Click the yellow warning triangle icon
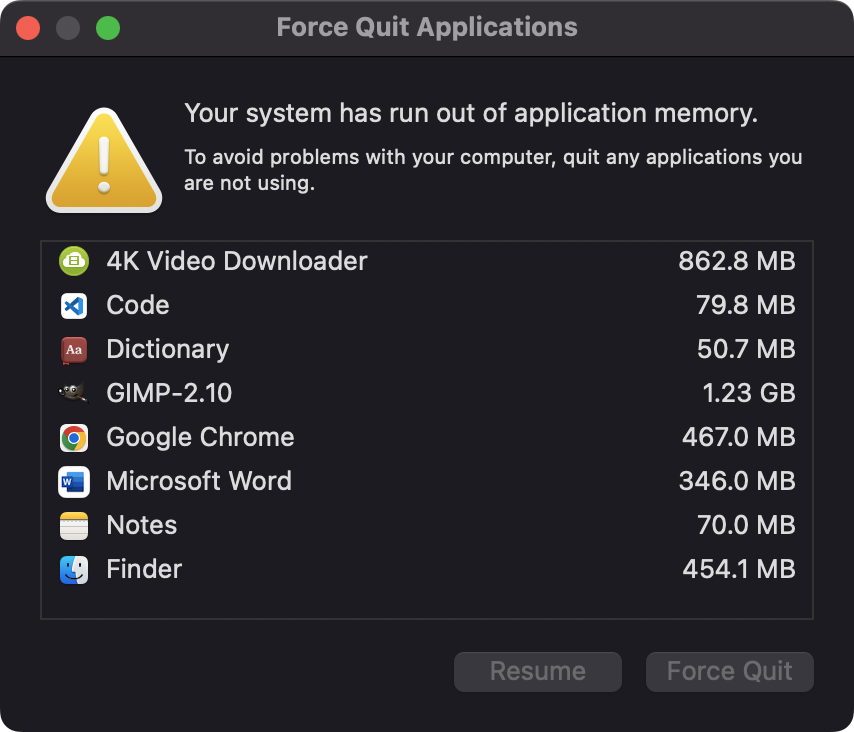854x732 pixels. tap(103, 161)
